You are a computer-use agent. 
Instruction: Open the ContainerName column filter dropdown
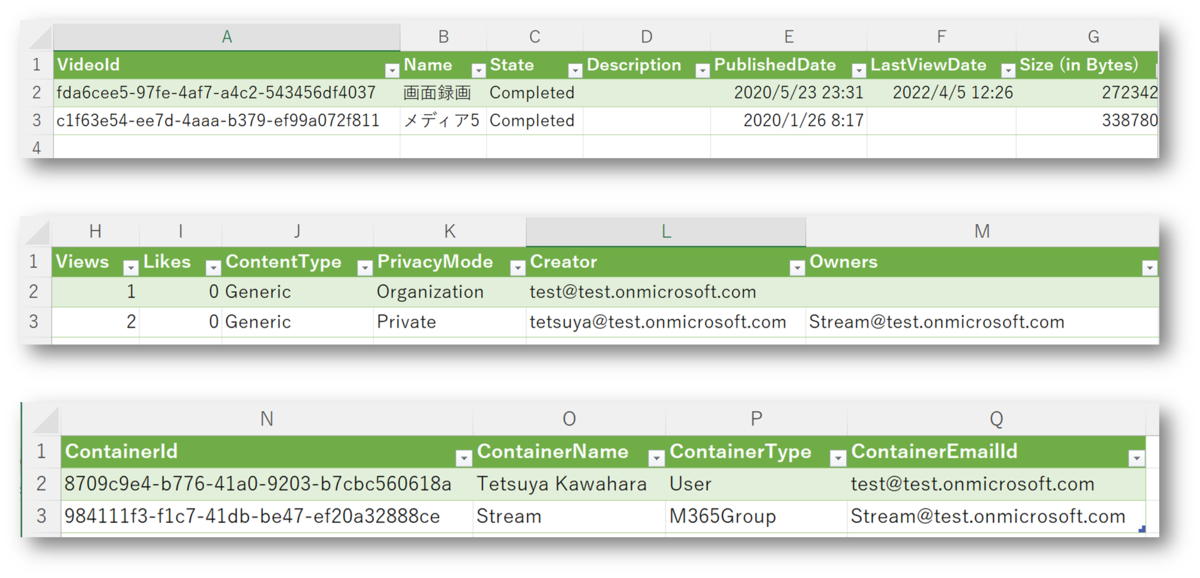coord(656,458)
